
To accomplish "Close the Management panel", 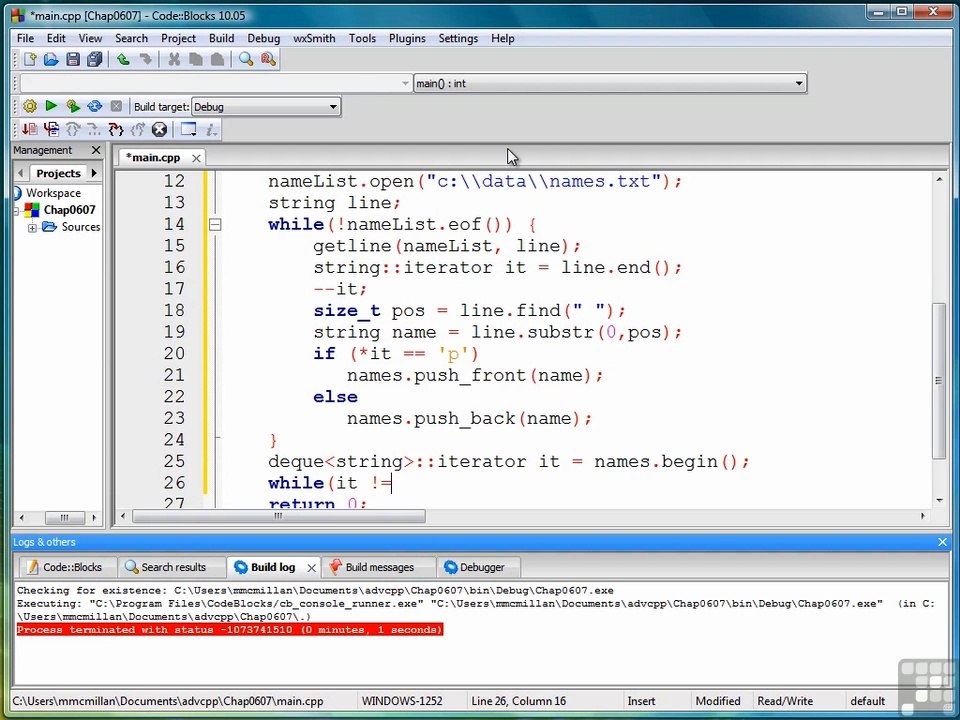I will [x=96, y=150].
